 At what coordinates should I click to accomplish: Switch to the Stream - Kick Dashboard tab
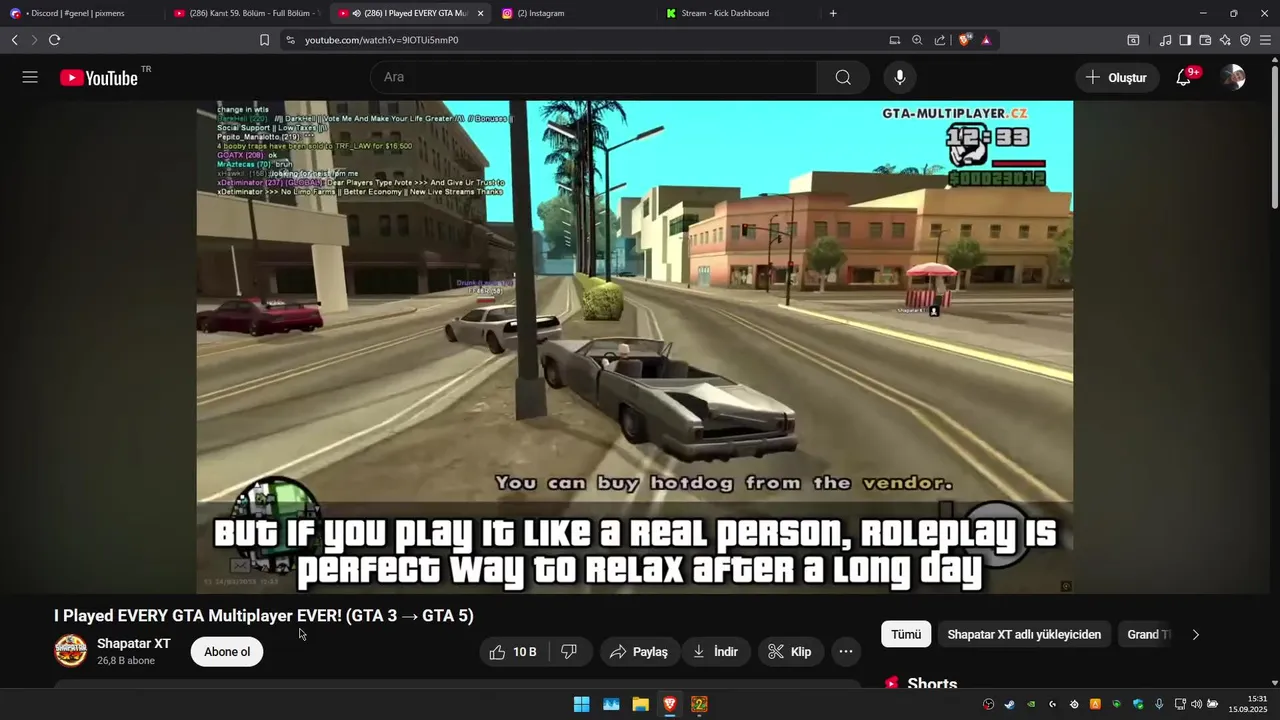coord(739,13)
